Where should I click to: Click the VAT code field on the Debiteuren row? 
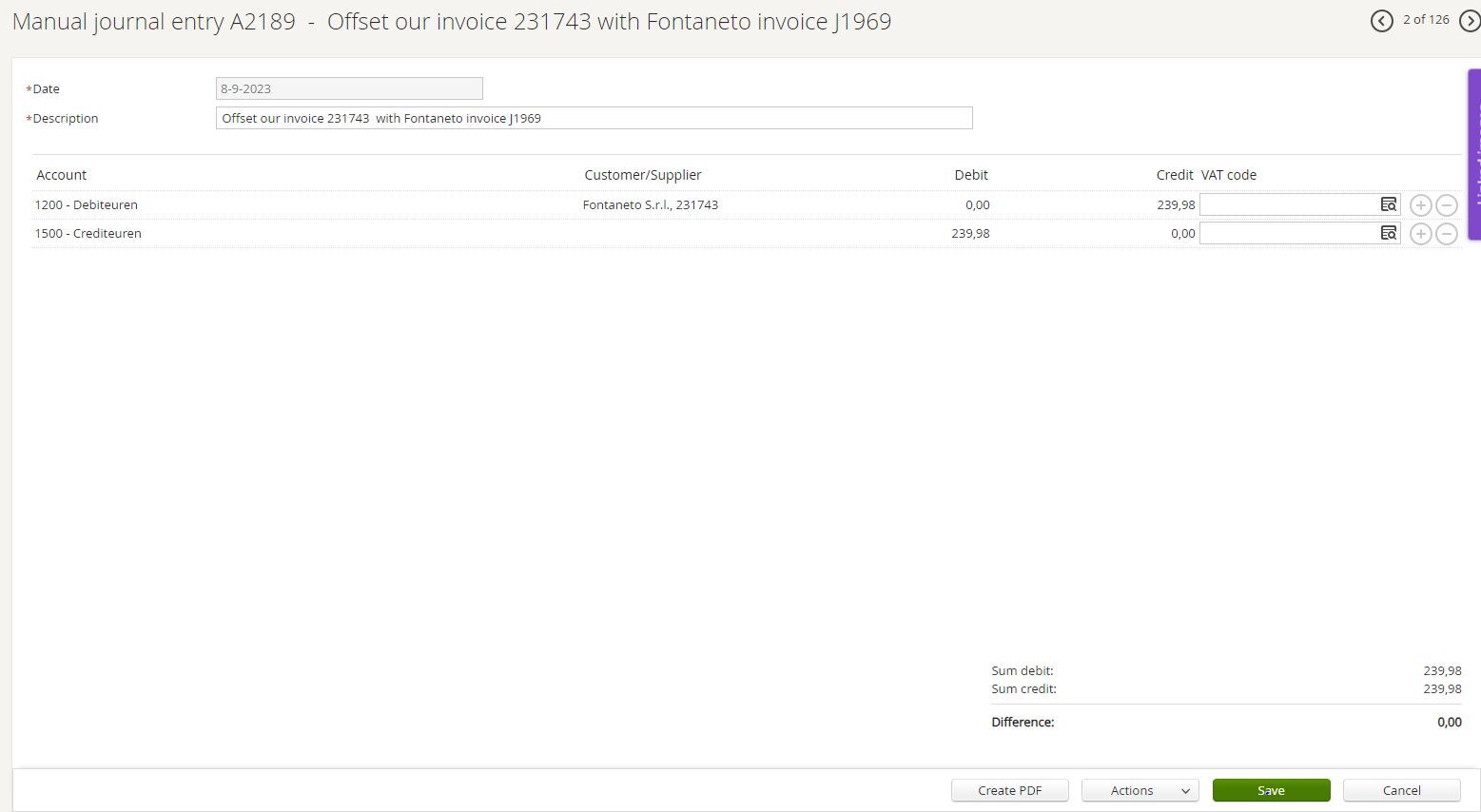[1284, 204]
